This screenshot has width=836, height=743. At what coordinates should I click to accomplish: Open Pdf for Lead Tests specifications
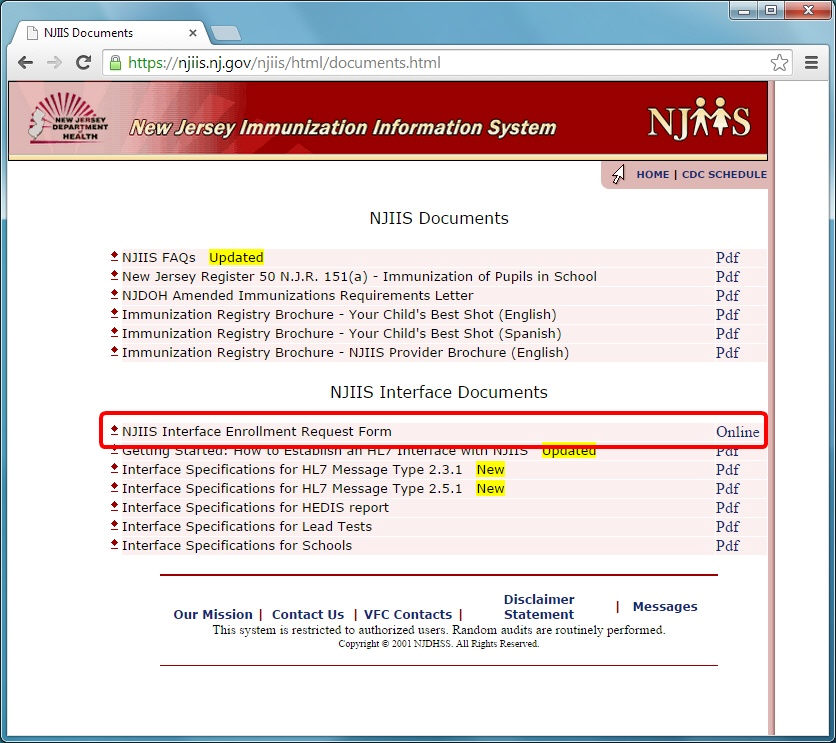[727, 527]
